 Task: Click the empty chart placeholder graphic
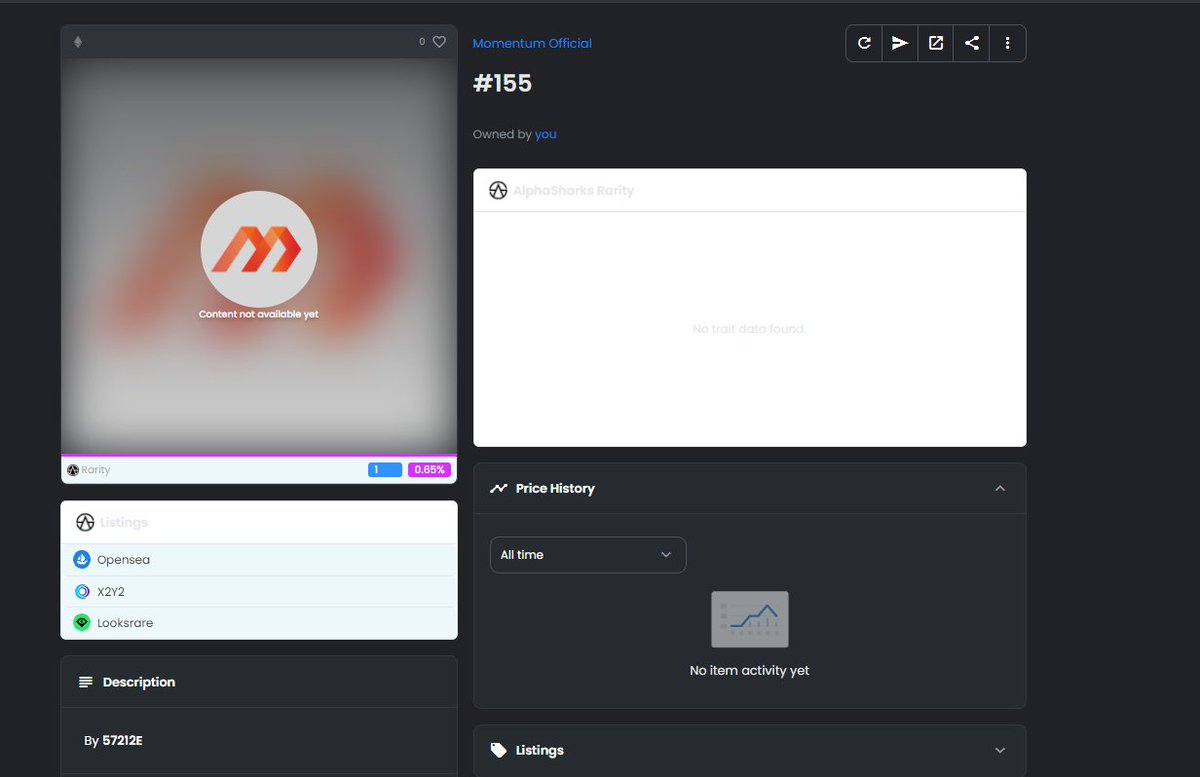[750, 619]
